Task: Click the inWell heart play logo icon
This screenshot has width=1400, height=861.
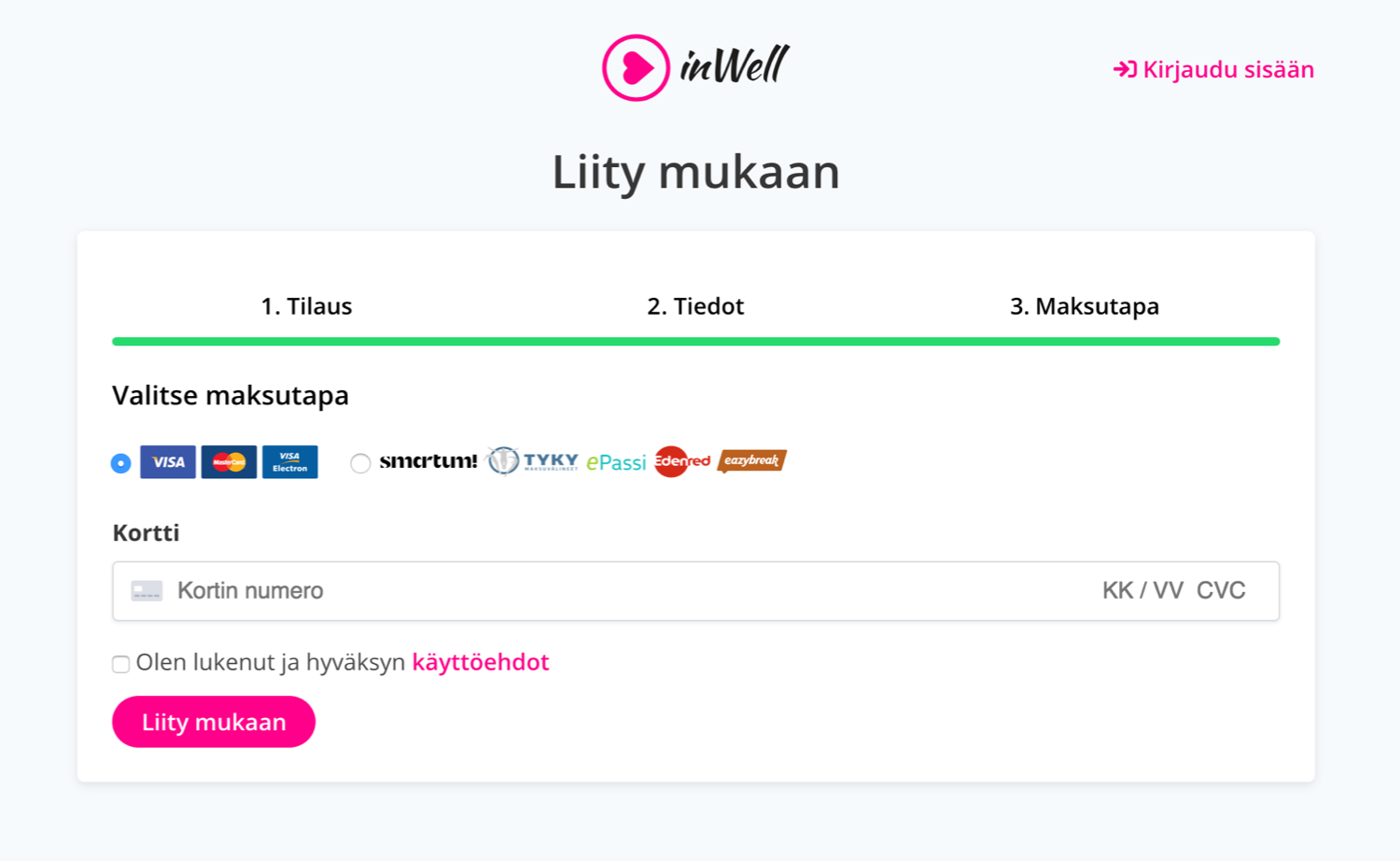Action: (636, 67)
